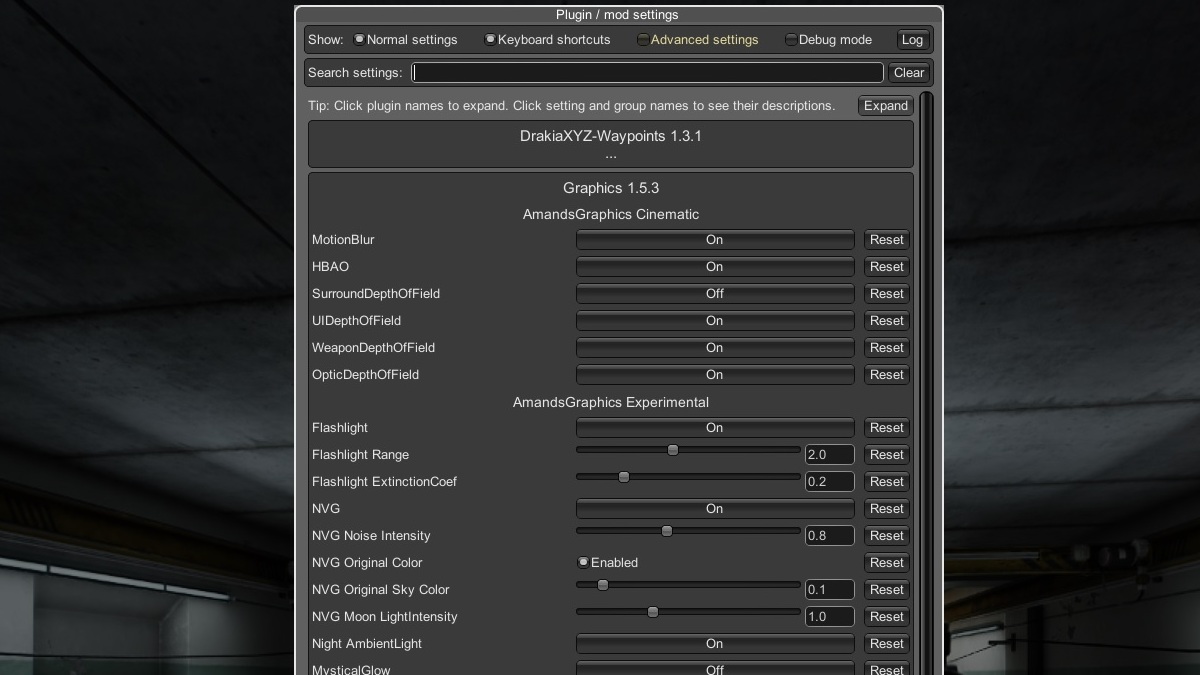Viewport: 1200px width, 675px height.
Task: Turn off MotionBlur toggle
Action: 714,240
